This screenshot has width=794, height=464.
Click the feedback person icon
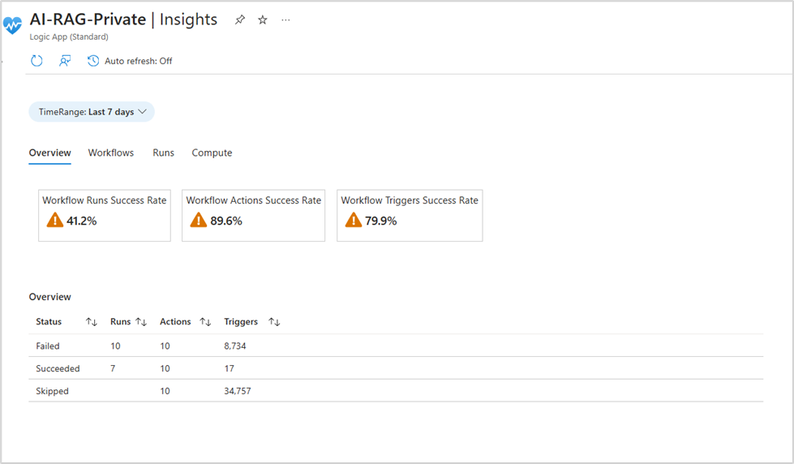pyautogui.click(x=65, y=61)
